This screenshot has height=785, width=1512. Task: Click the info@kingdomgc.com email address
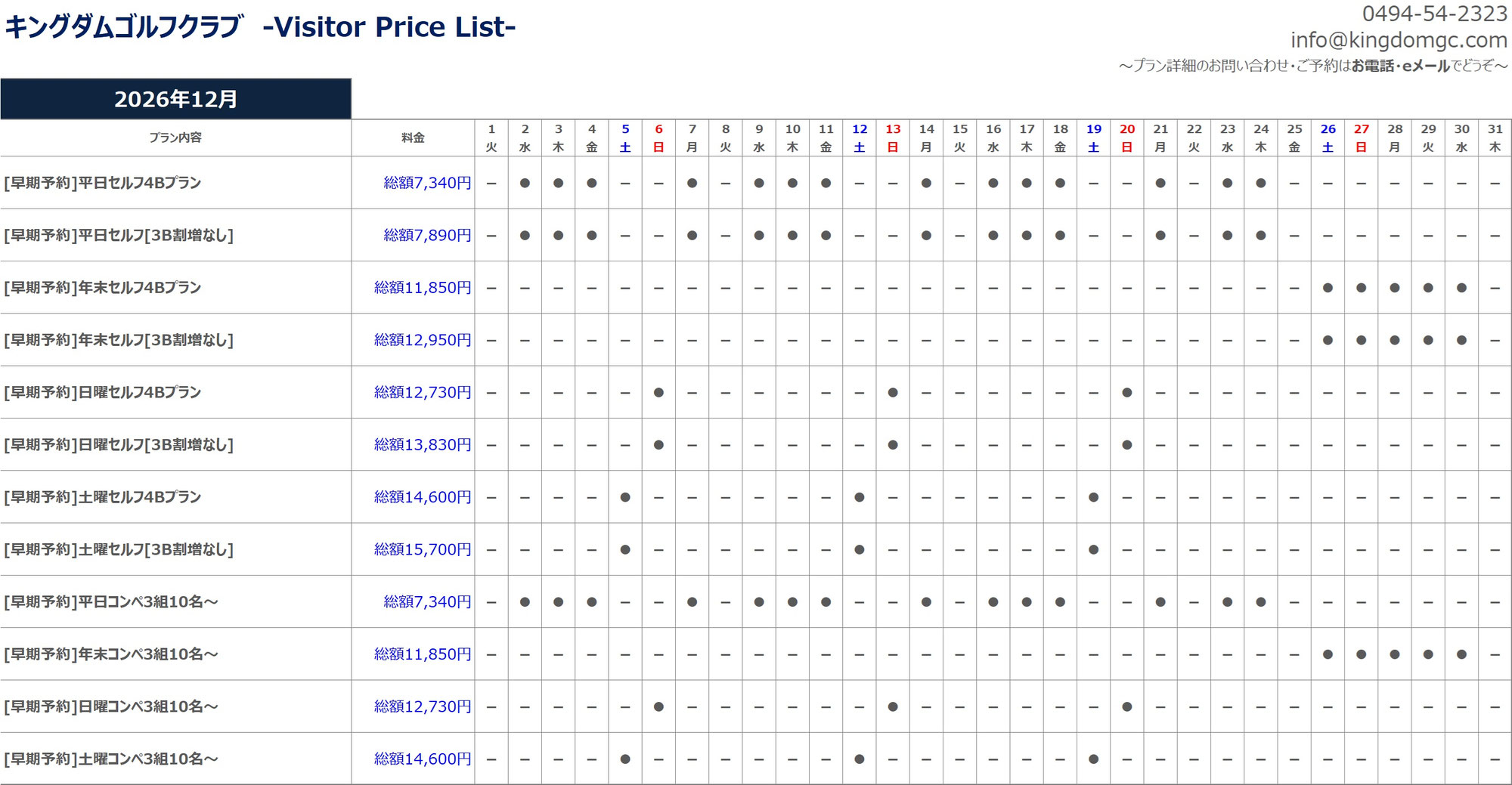(1399, 40)
